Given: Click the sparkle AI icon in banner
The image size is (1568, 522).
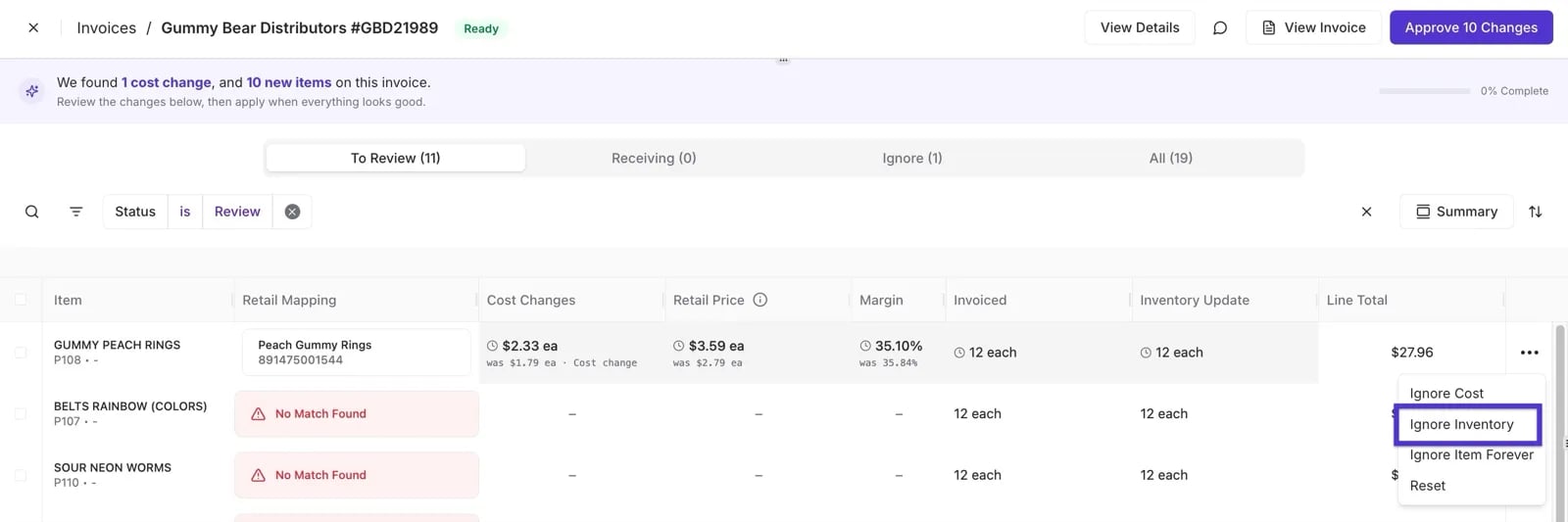Looking at the screenshot, I should [32, 91].
